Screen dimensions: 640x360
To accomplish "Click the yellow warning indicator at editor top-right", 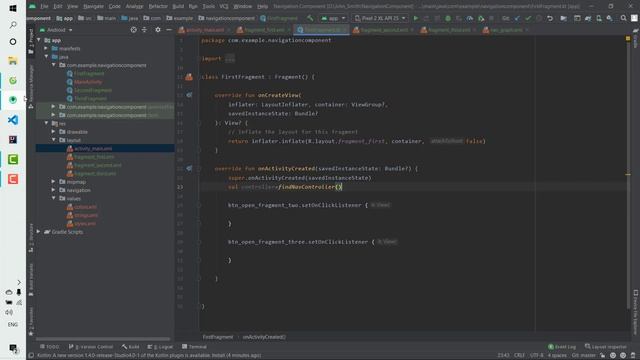I will pyautogui.click(x=628, y=38).
